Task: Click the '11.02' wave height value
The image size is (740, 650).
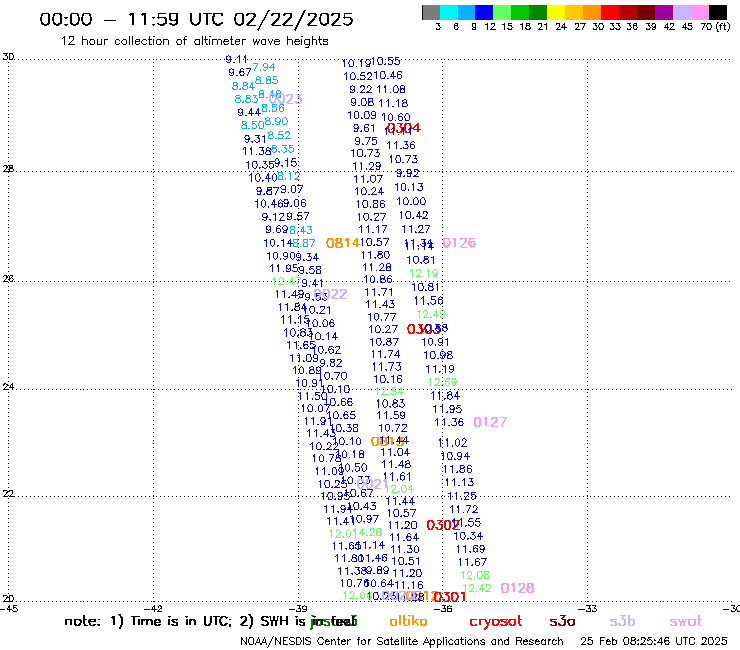Action: tap(453, 443)
